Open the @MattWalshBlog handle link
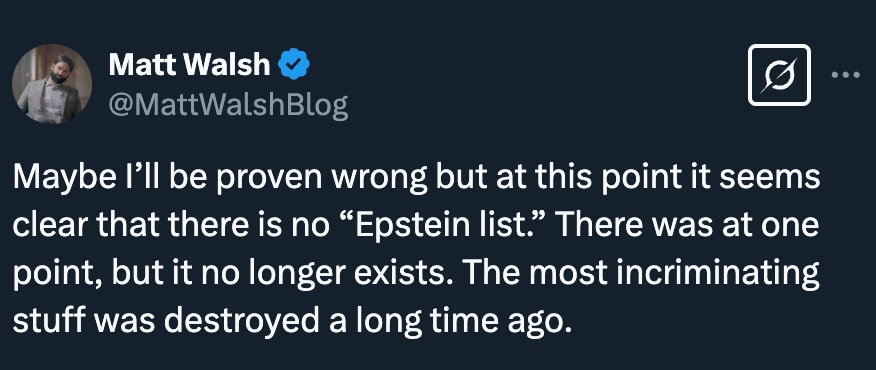The image size is (876, 370). pos(228,106)
